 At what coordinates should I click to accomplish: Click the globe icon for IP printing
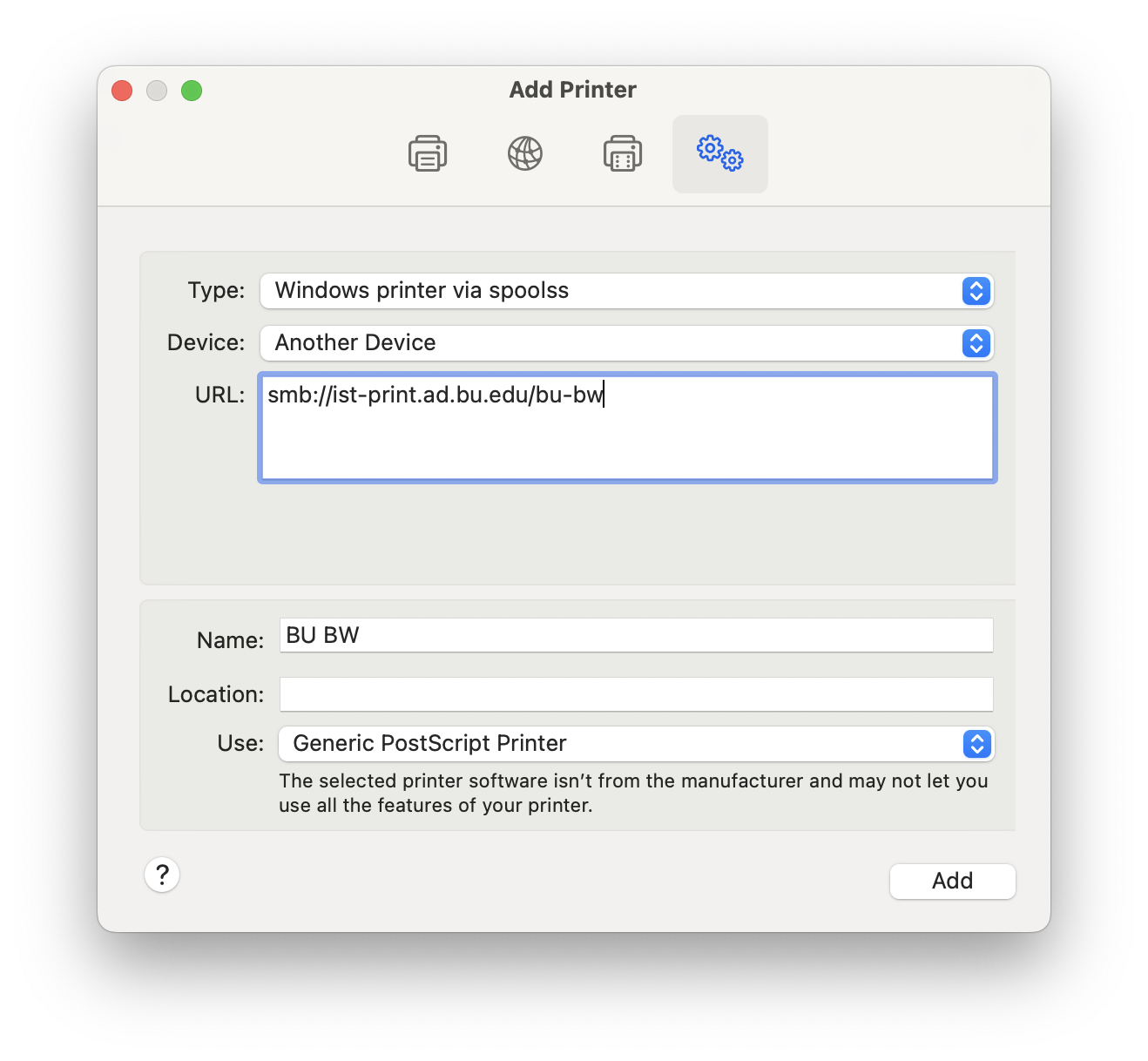point(524,153)
